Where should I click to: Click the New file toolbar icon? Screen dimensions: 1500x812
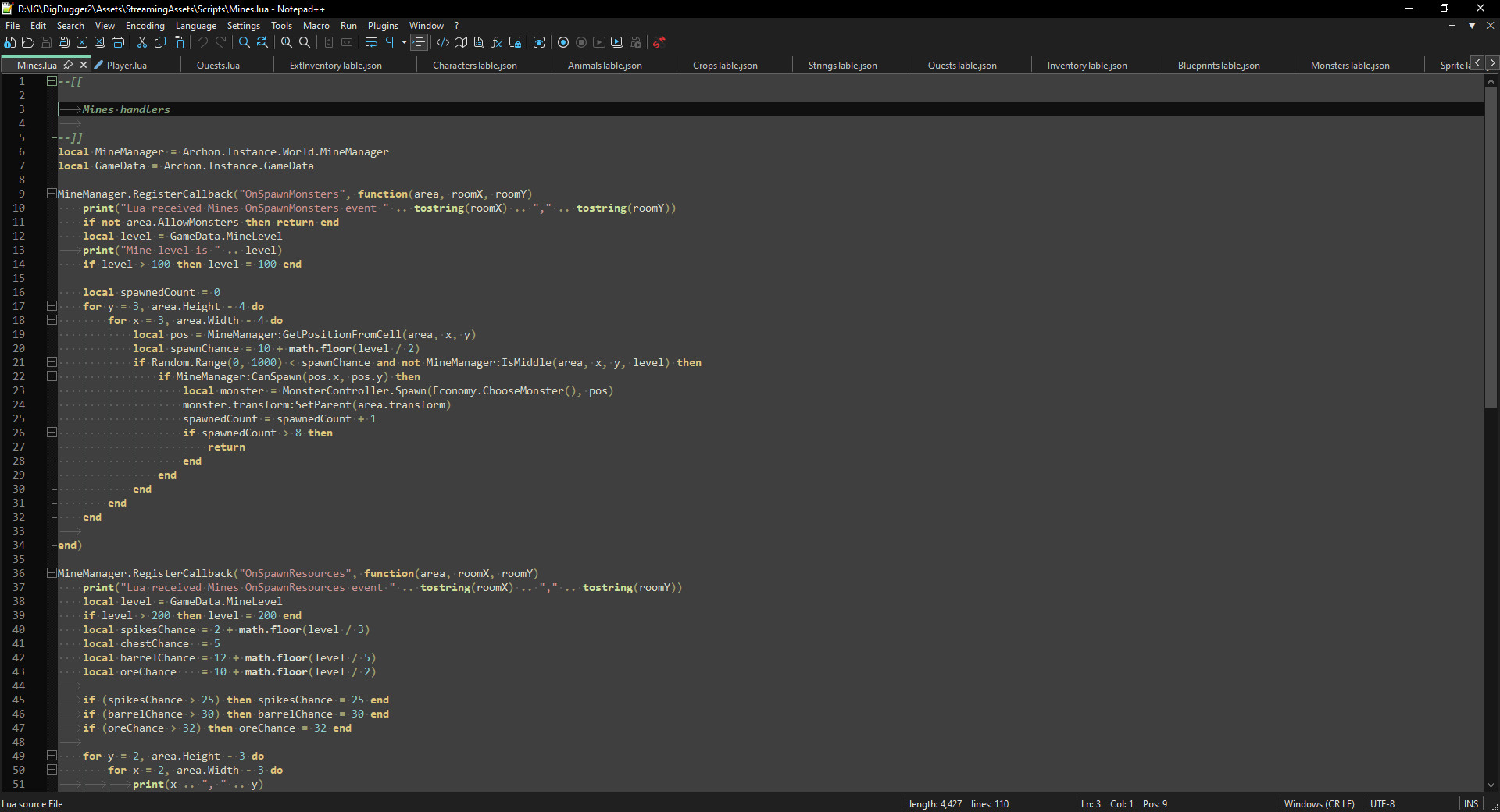pos(10,42)
